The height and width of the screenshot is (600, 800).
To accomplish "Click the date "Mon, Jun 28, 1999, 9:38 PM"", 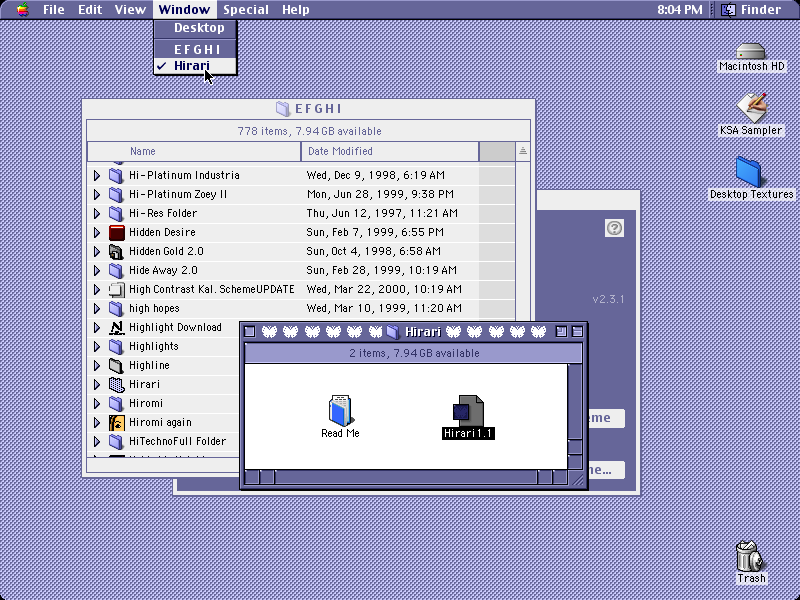I will point(380,194).
